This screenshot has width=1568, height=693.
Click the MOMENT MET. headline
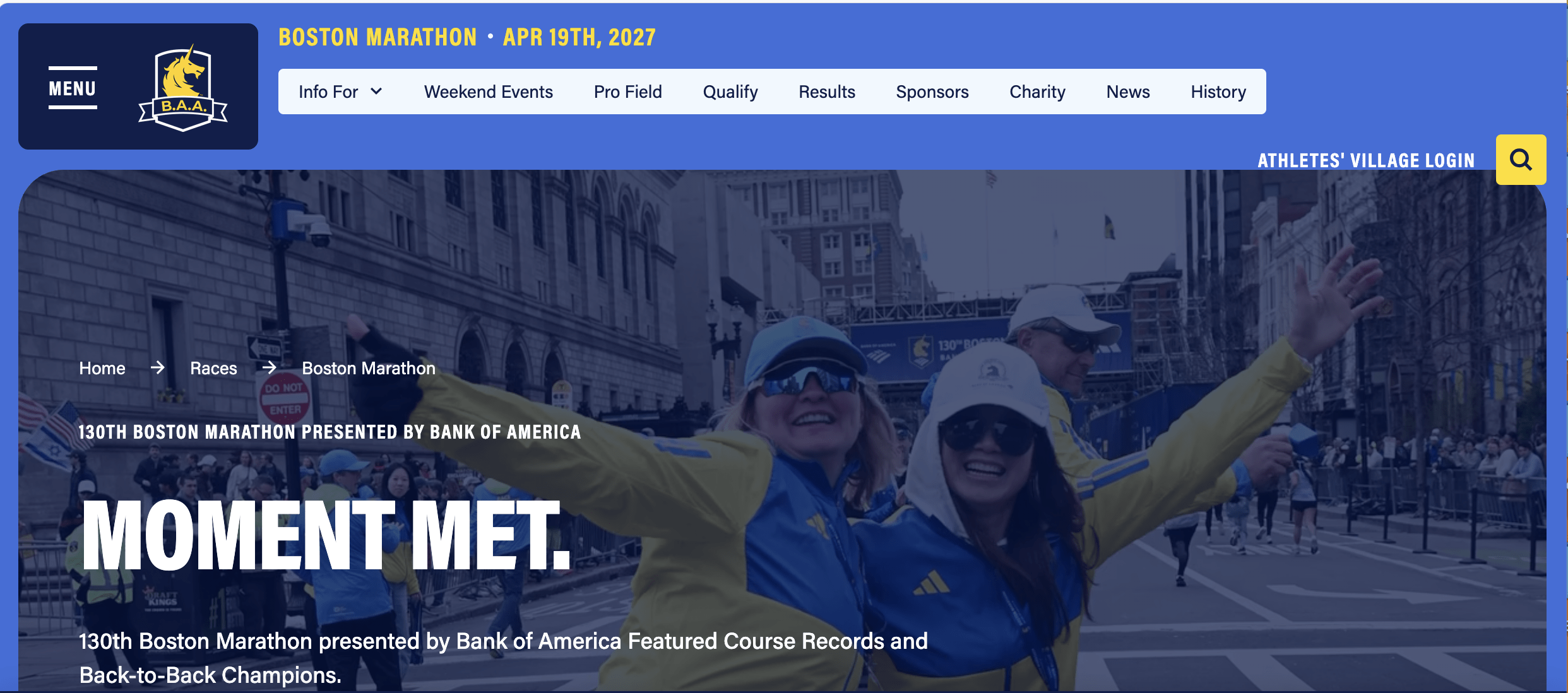(326, 535)
